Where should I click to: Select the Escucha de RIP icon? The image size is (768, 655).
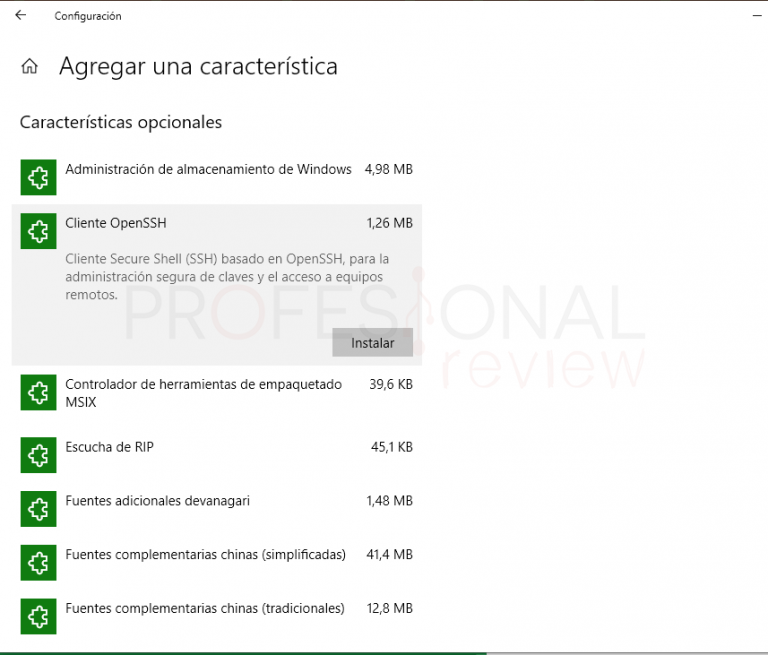[38, 455]
